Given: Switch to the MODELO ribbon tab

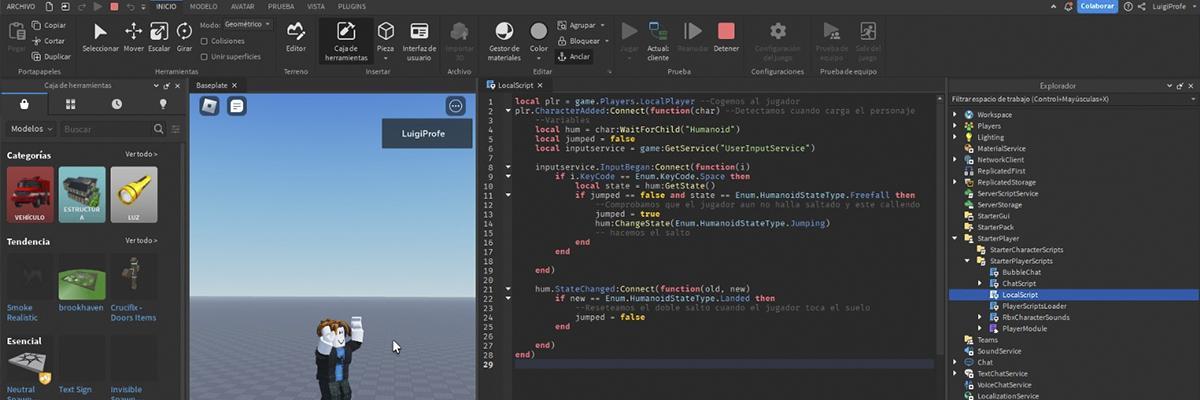Looking at the screenshot, I should pyautogui.click(x=203, y=6).
